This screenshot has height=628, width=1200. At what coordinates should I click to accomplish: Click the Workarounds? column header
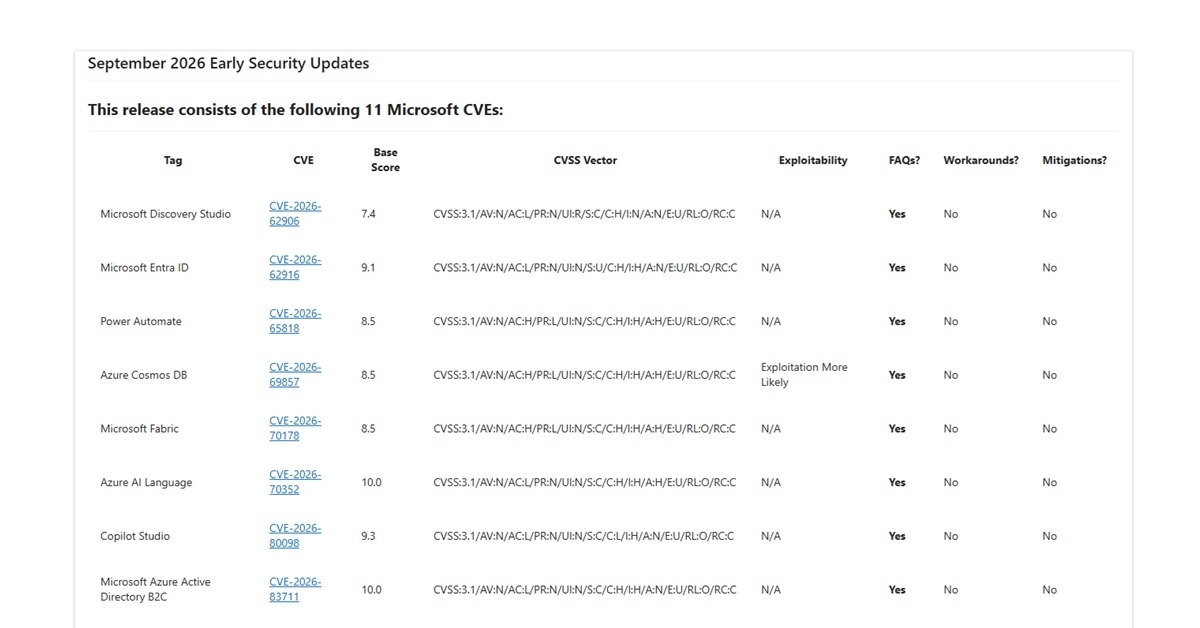[981, 160]
